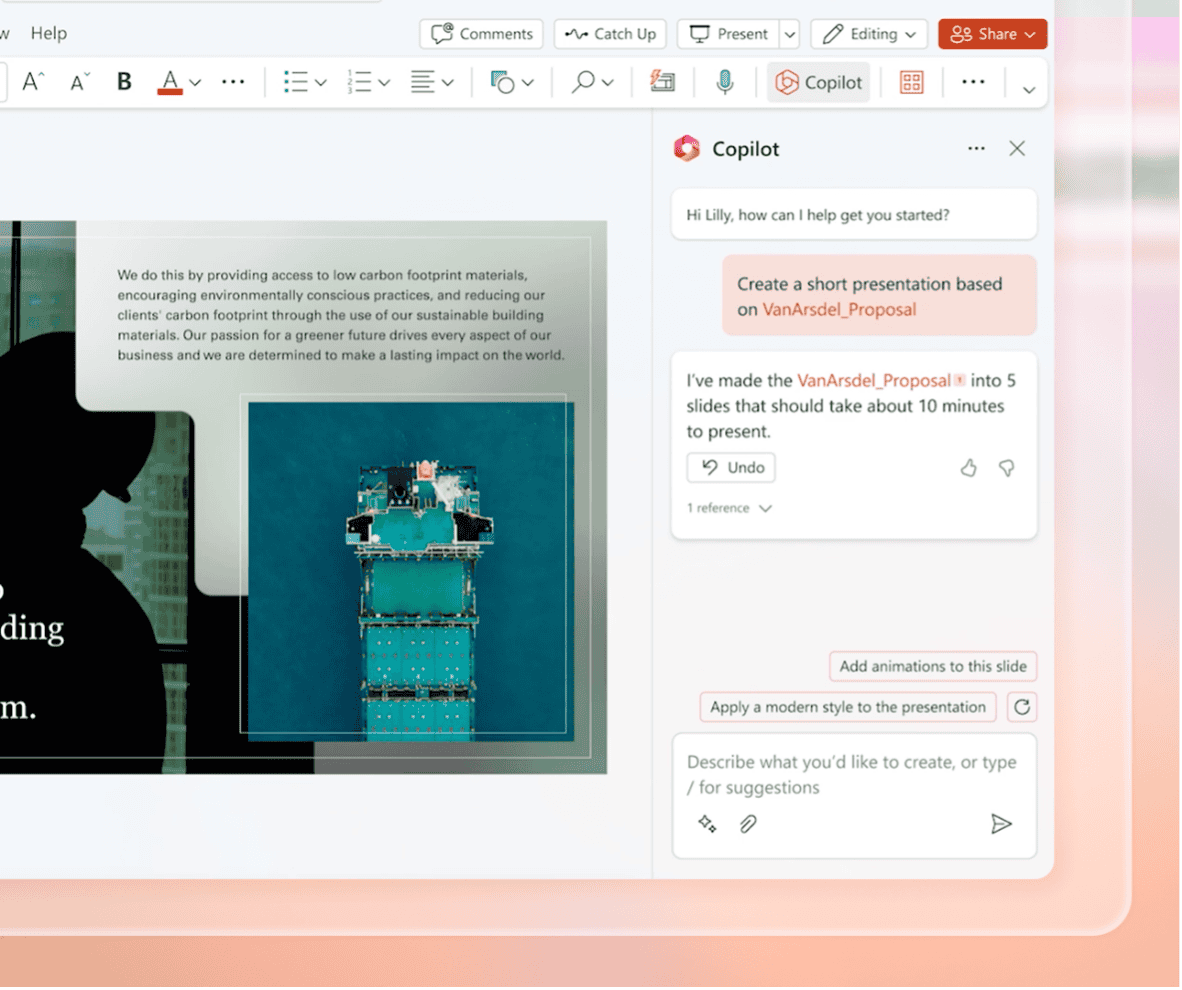Open prompt suggestions with the sparkle icon
This screenshot has height=990, width=1182.
coord(707,824)
